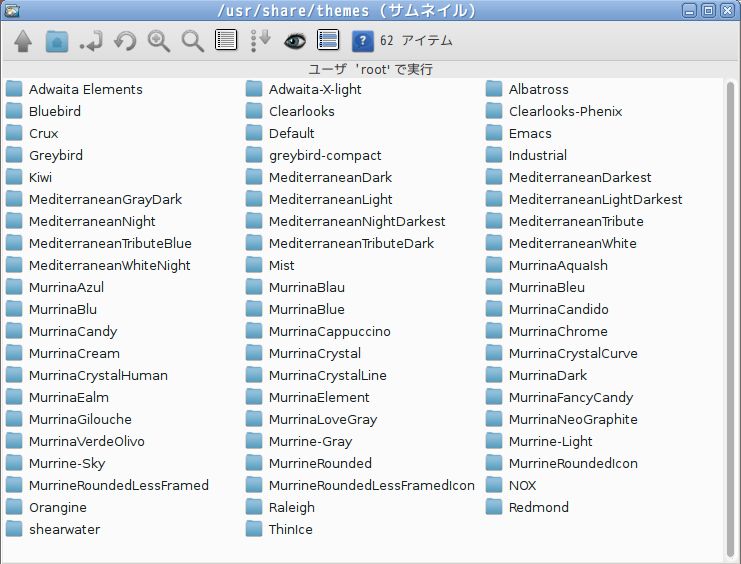Click the vertical scrollbar on the right
Image resolution: width=741 pixels, height=564 pixels.
729,300
